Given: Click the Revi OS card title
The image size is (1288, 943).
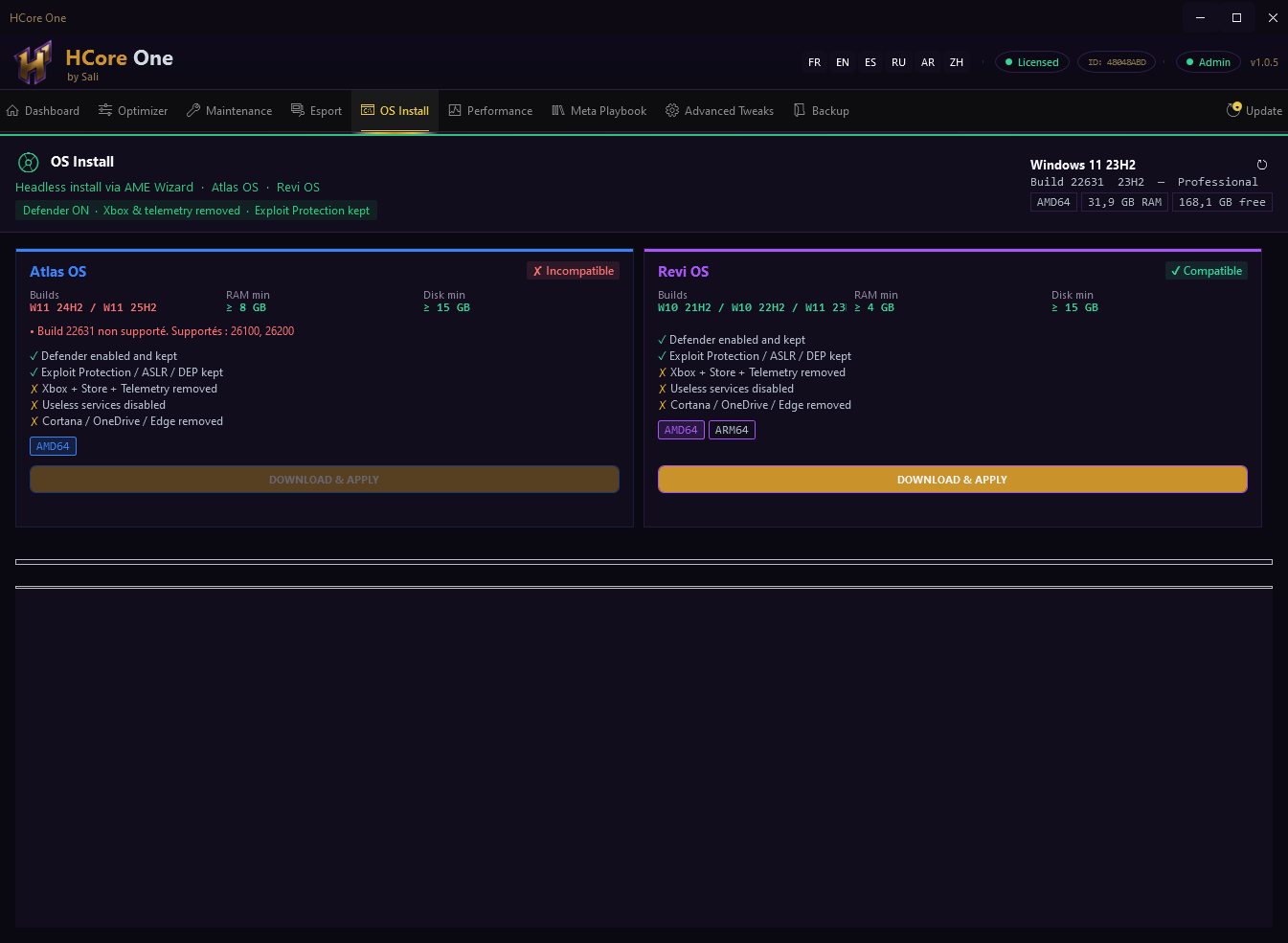Looking at the screenshot, I should pyautogui.click(x=684, y=272).
